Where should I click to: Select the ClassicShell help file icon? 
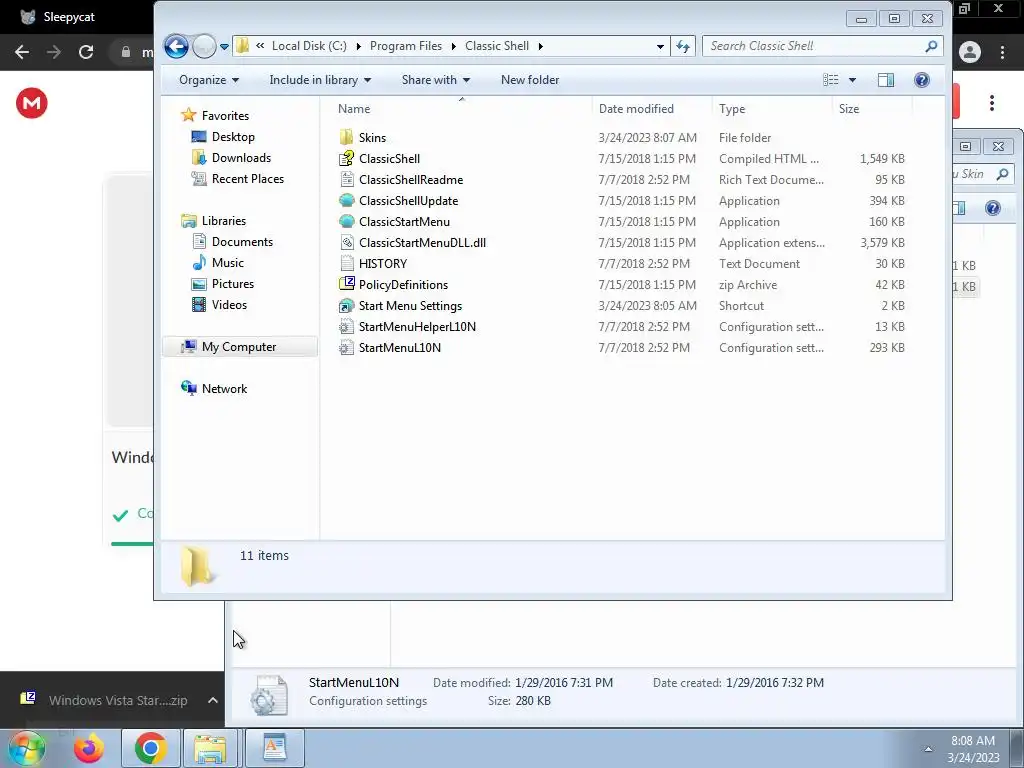(x=346, y=158)
